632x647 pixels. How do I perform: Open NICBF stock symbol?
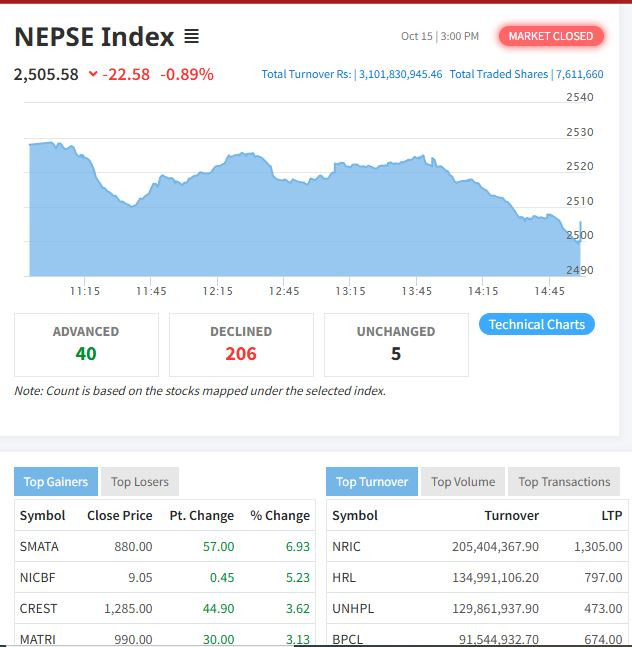point(38,577)
